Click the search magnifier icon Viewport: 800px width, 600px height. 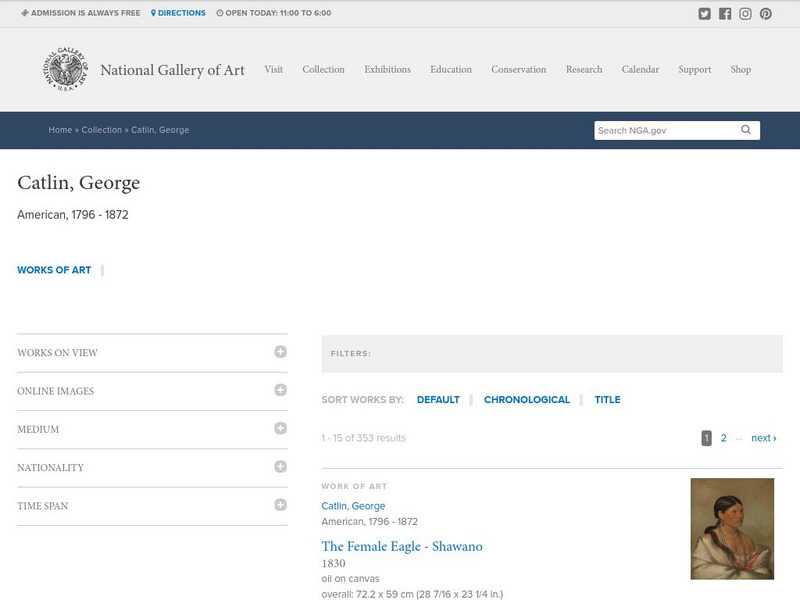click(746, 130)
